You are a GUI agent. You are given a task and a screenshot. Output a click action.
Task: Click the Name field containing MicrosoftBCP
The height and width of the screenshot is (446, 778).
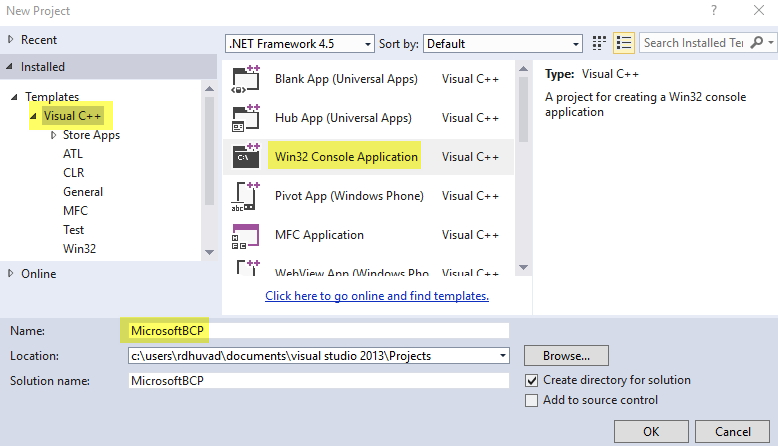coord(319,330)
